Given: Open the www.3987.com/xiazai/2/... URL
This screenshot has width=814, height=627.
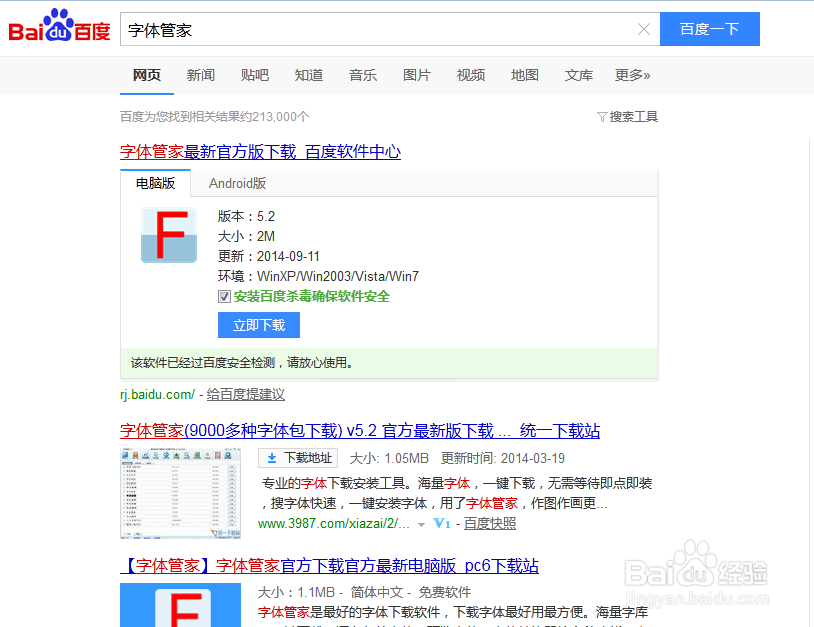Looking at the screenshot, I should point(334,524).
